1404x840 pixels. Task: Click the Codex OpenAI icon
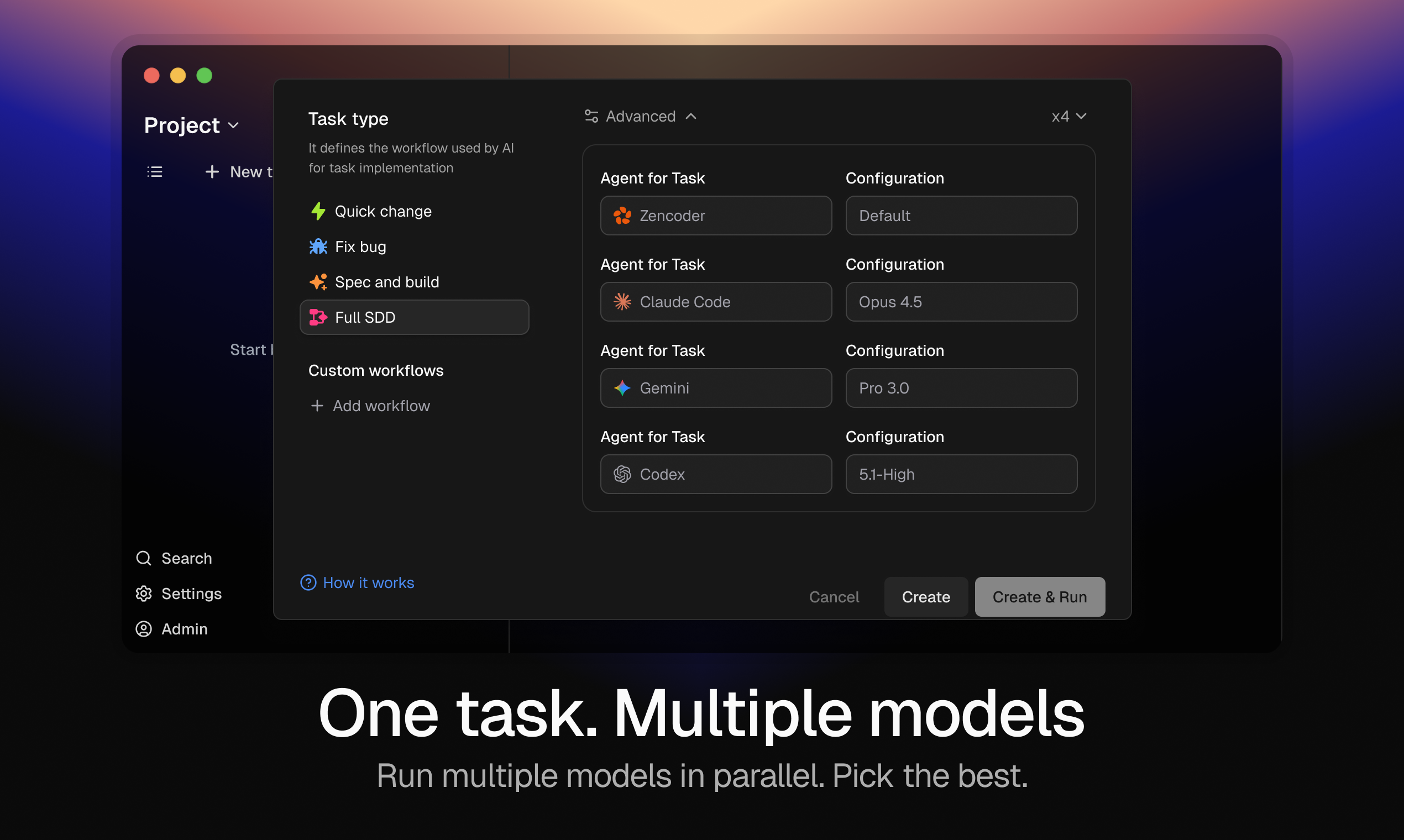(x=622, y=474)
